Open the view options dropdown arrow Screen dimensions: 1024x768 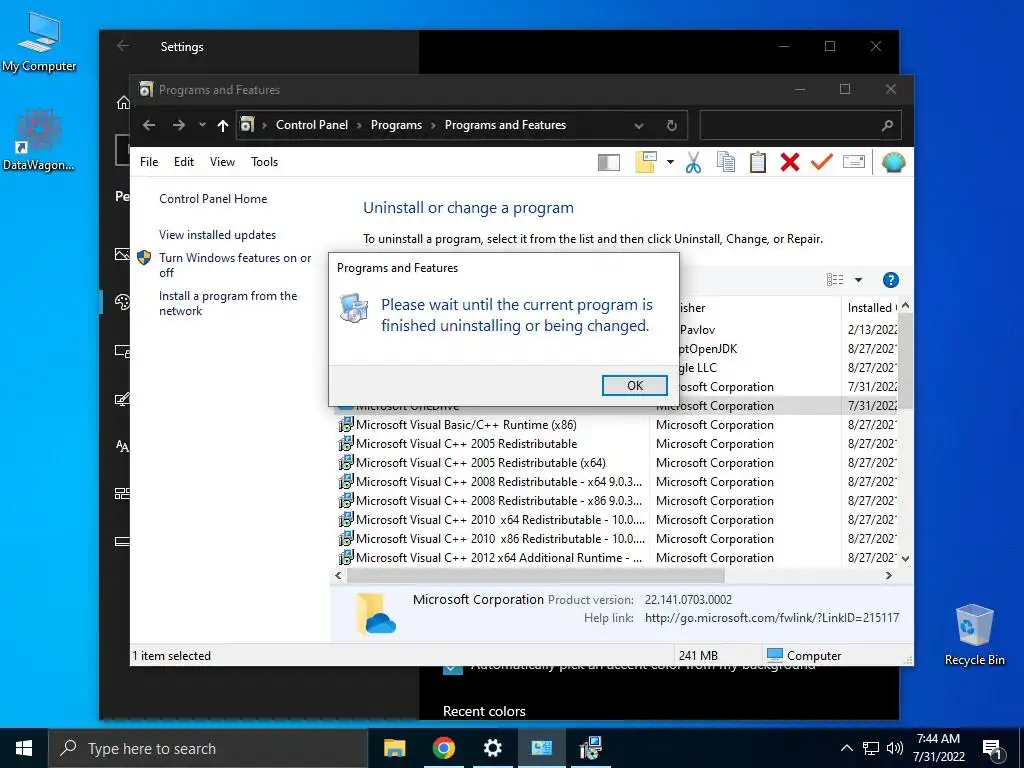[858, 280]
